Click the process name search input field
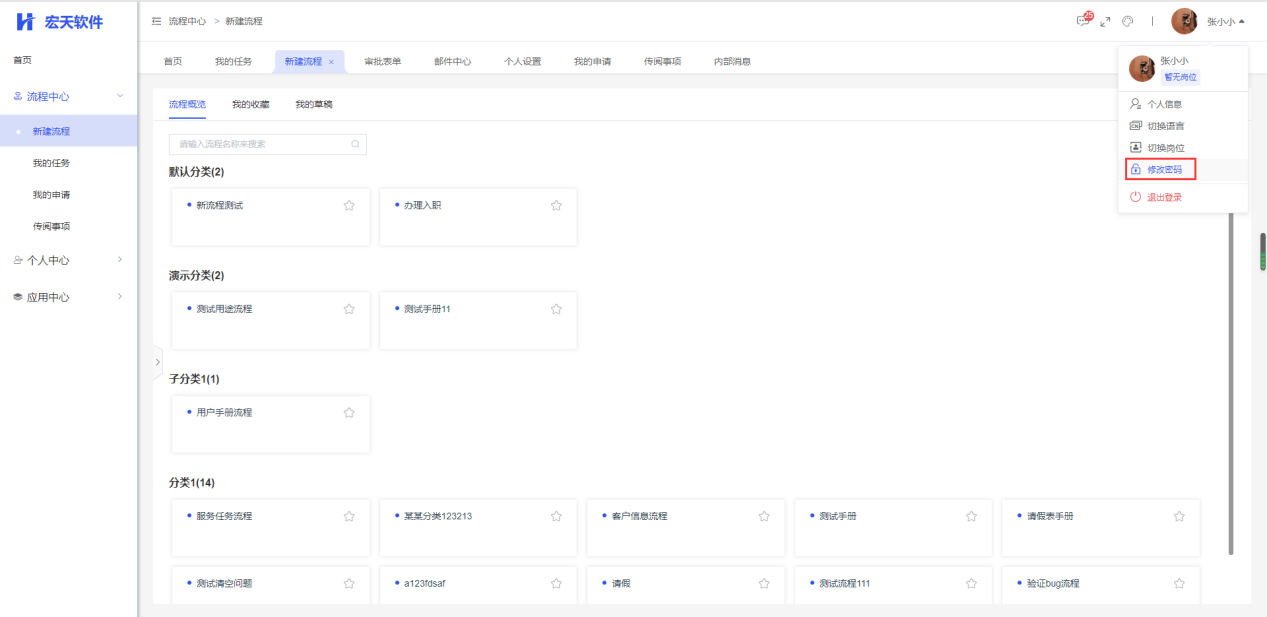Image resolution: width=1267 pixels, height=617 pixels. 260,144
